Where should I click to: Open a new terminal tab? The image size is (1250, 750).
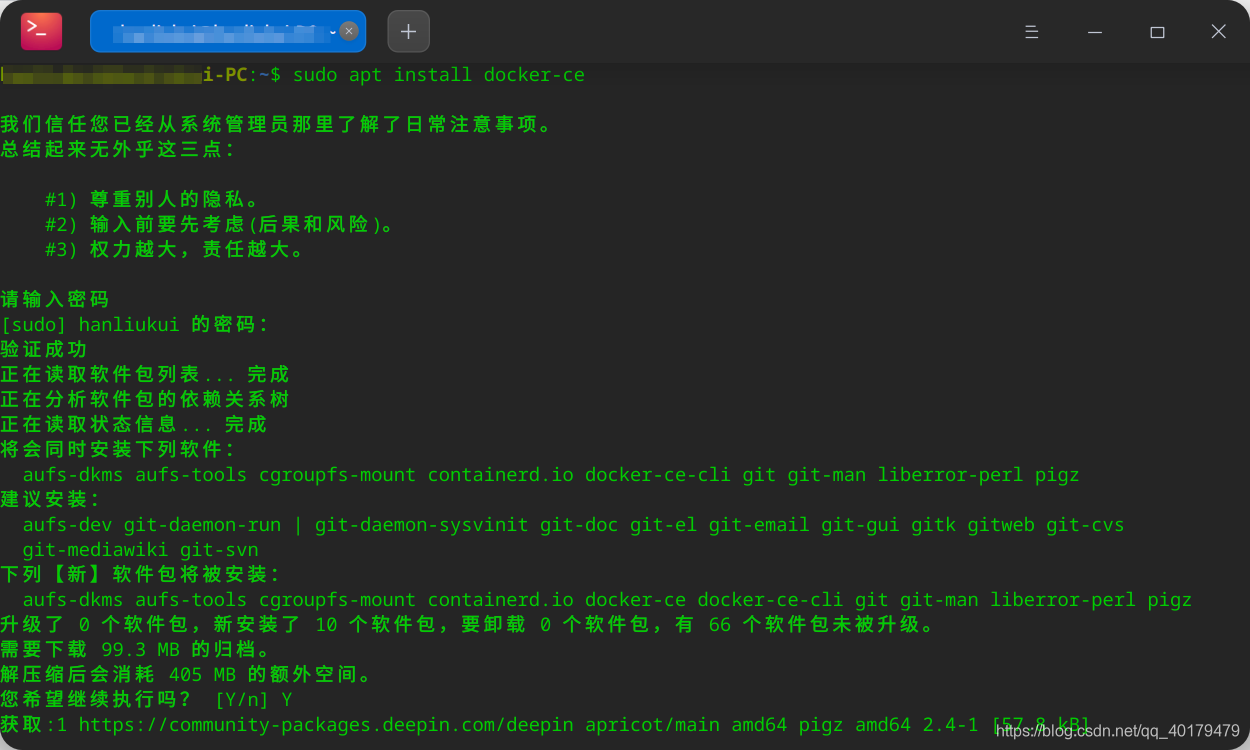(x=408, y=31)
